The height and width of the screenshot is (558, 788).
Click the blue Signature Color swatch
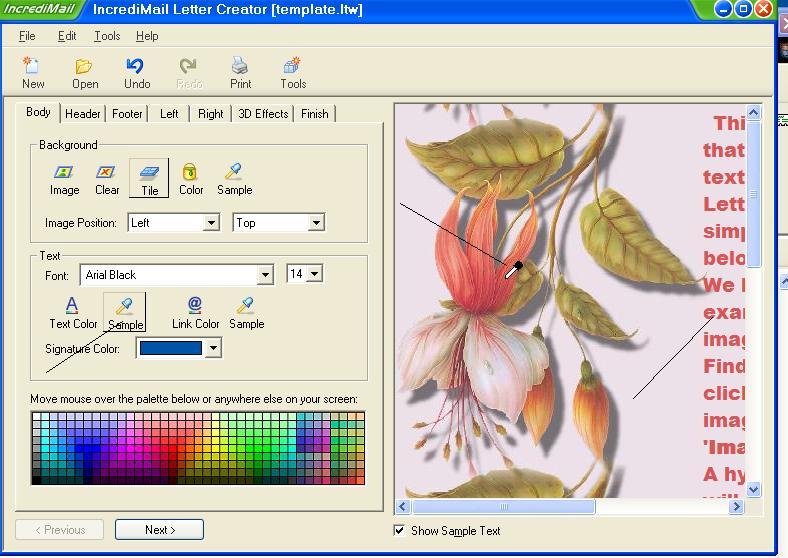[x=171, y=348]
